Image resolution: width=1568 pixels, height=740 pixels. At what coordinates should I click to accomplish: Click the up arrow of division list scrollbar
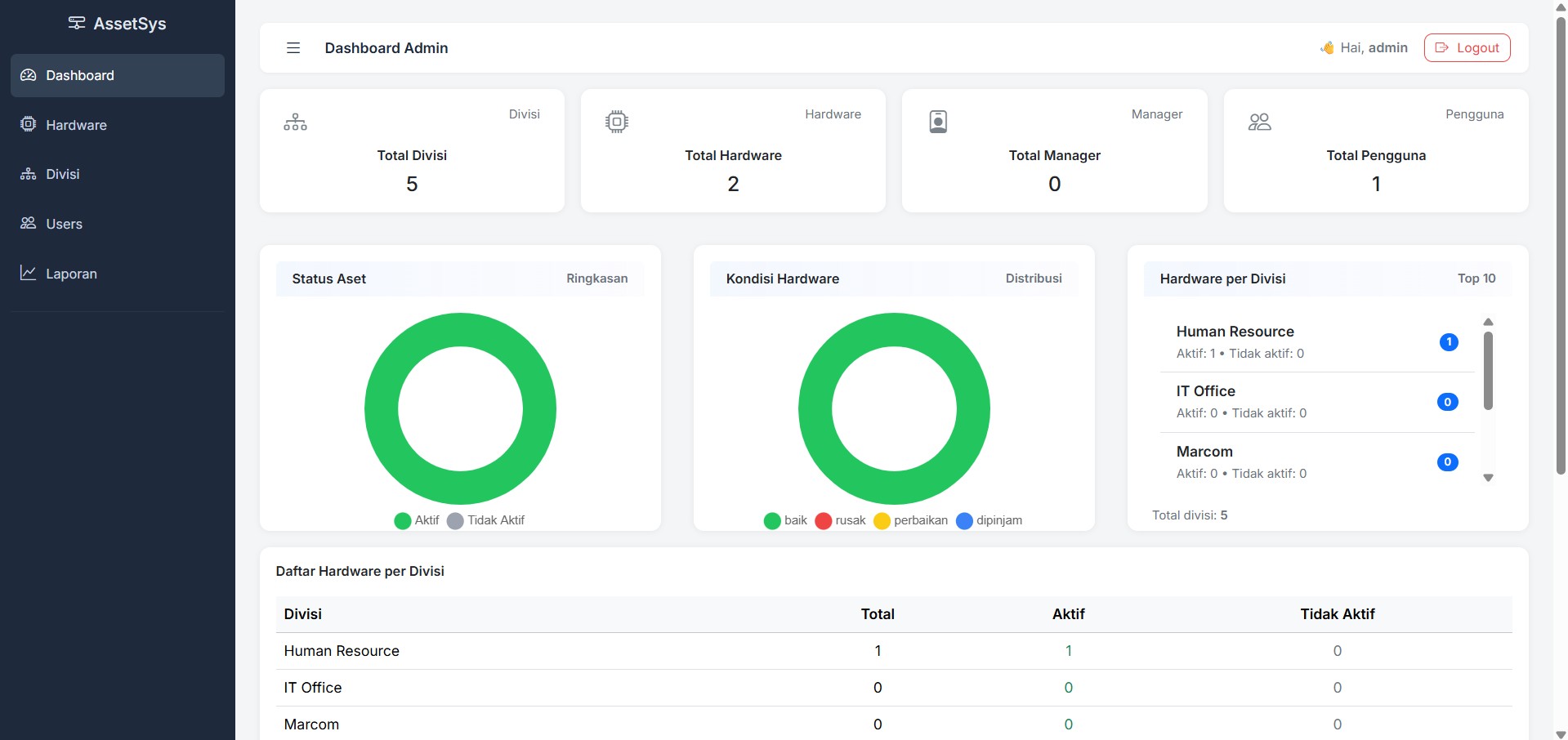click(1488, 322)
